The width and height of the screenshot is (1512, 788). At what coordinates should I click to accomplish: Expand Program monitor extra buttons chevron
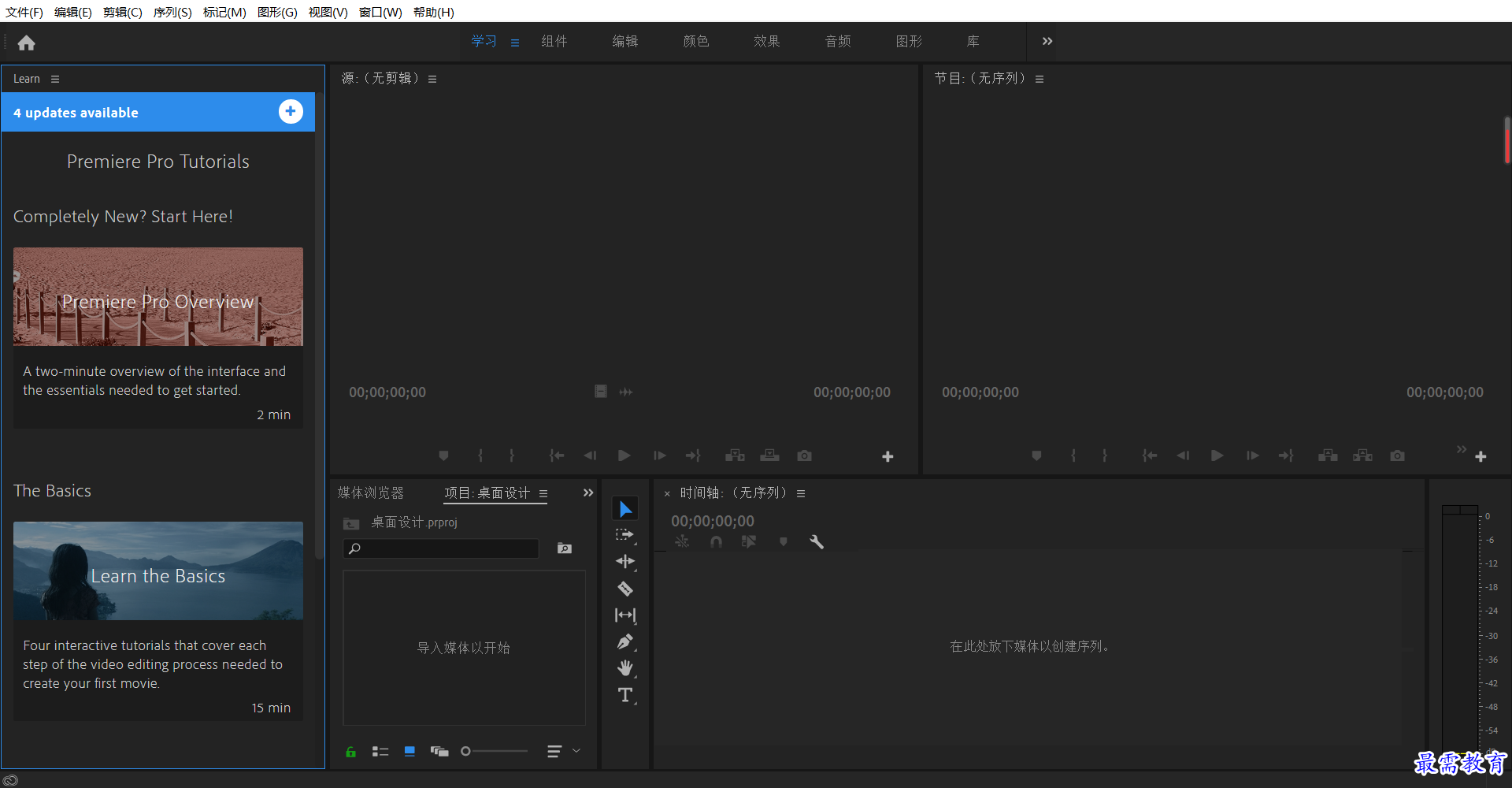click(1462, 449)
